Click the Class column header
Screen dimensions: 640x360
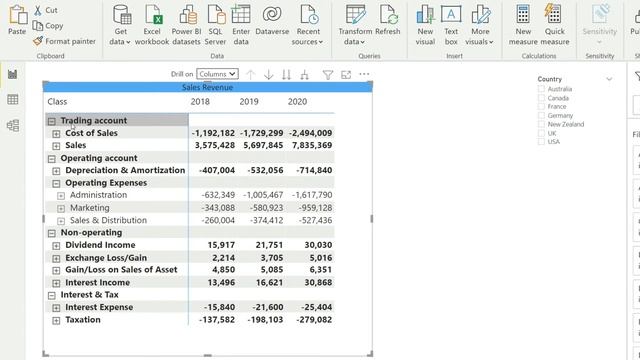[x=57, y=102]
